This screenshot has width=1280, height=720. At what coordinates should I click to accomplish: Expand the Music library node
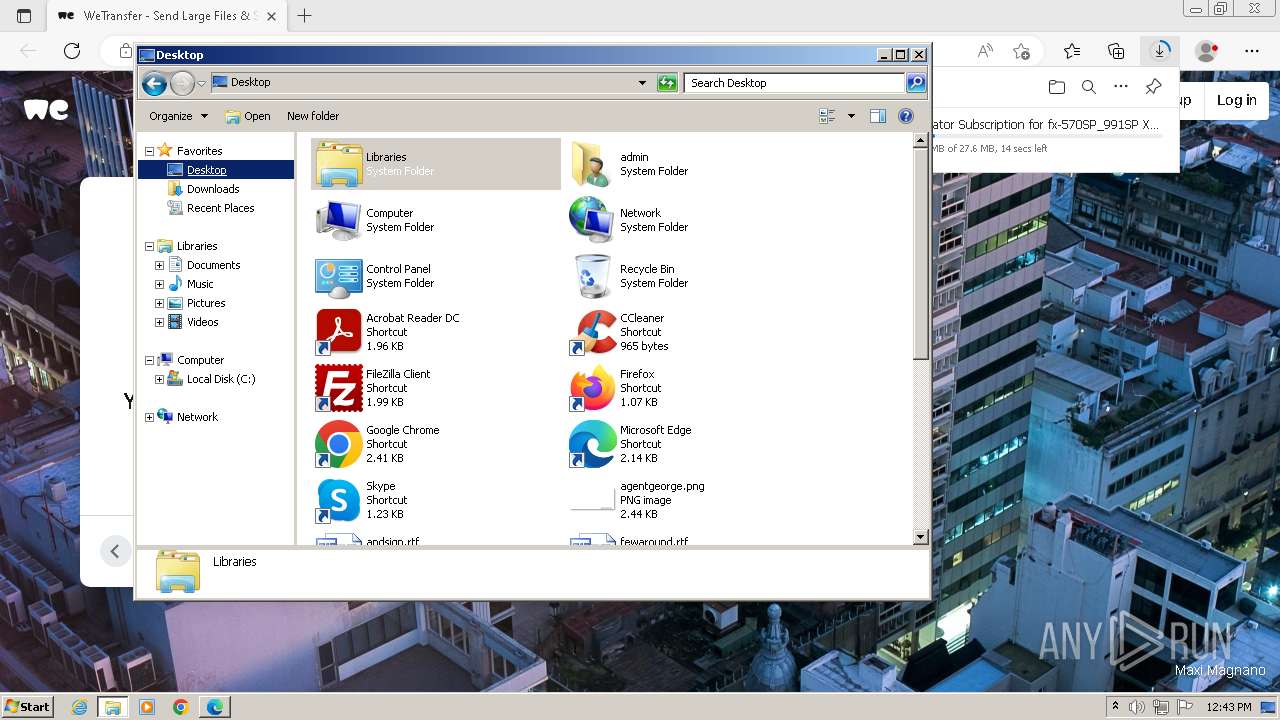159,284
